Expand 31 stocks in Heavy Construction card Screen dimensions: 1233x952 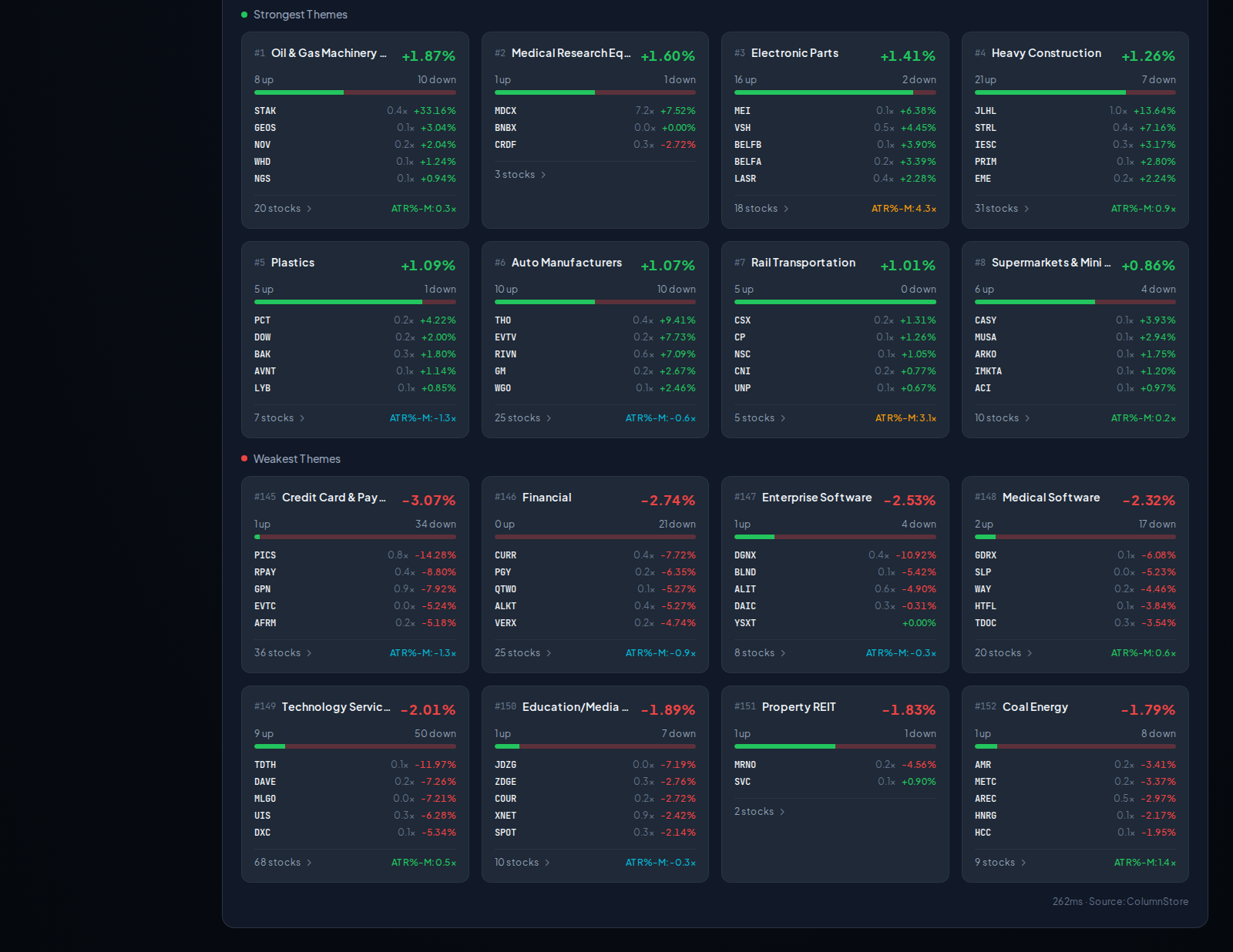(1002, 209)
